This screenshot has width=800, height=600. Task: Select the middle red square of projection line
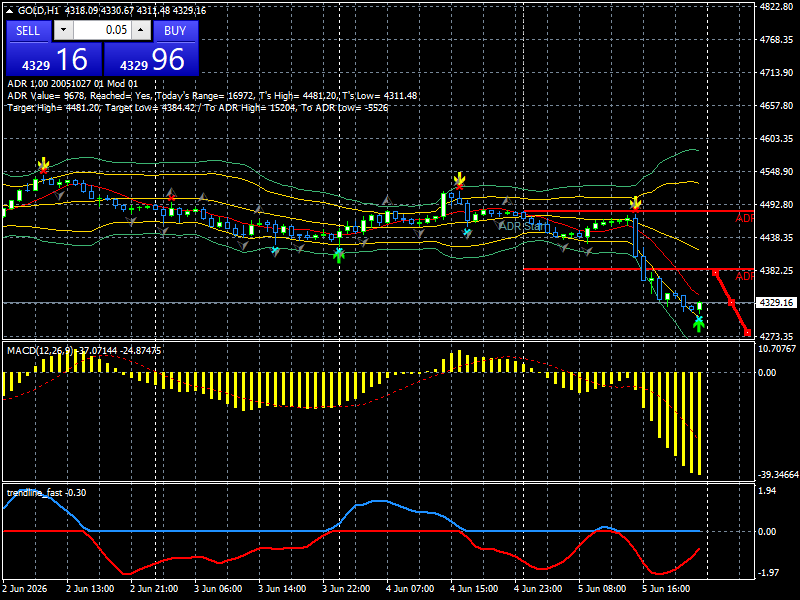point(732,303)
